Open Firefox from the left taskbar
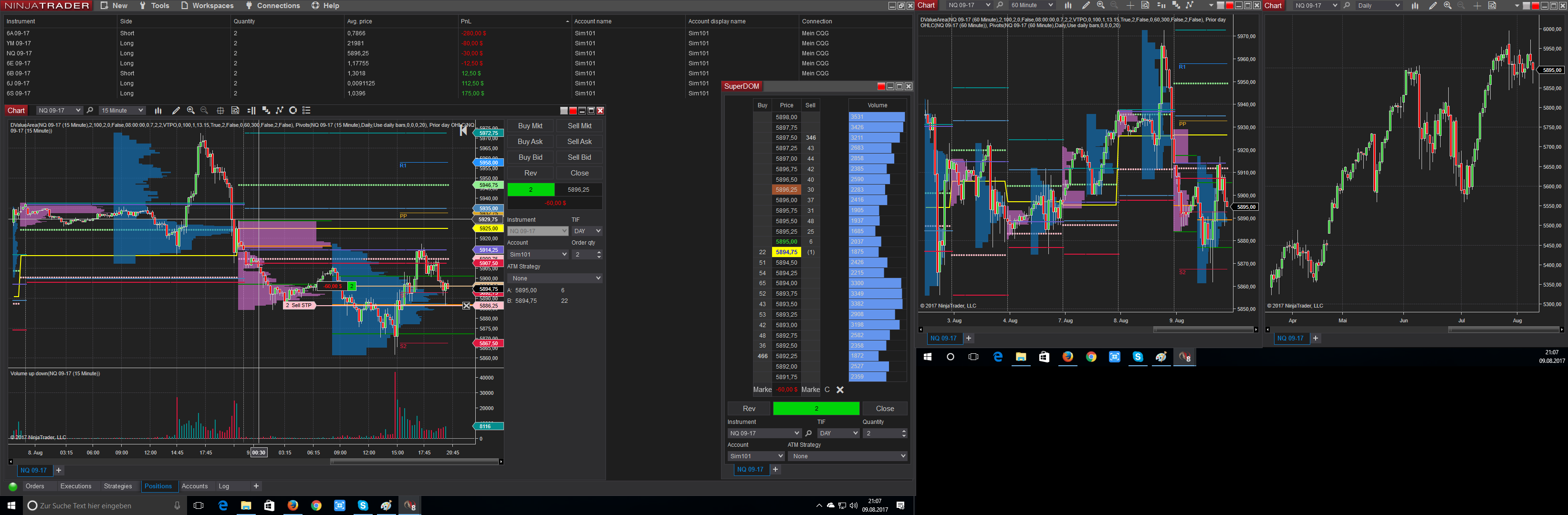This screenshot has height=515, width=1568. tap(293, 506)
